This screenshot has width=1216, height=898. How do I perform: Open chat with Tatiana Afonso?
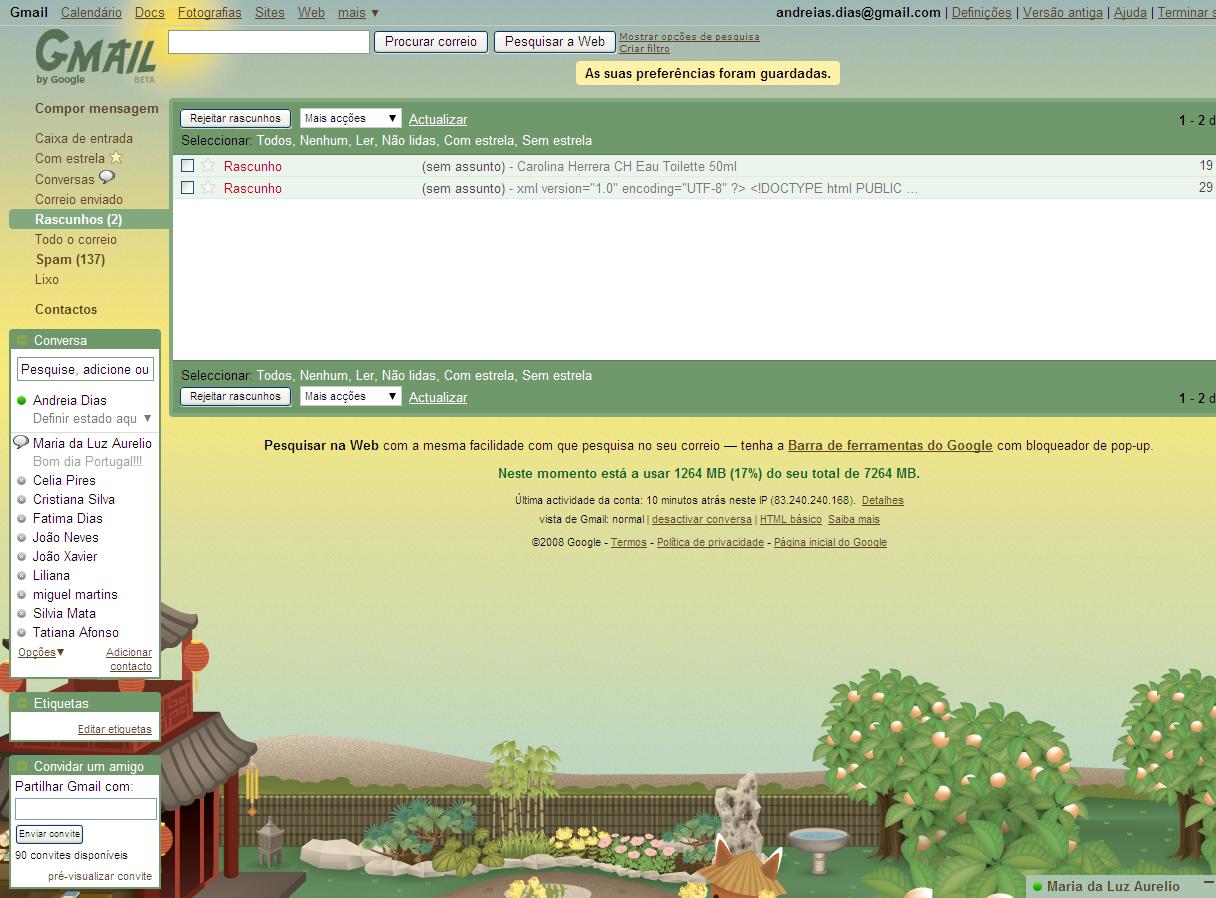point(76,632)
